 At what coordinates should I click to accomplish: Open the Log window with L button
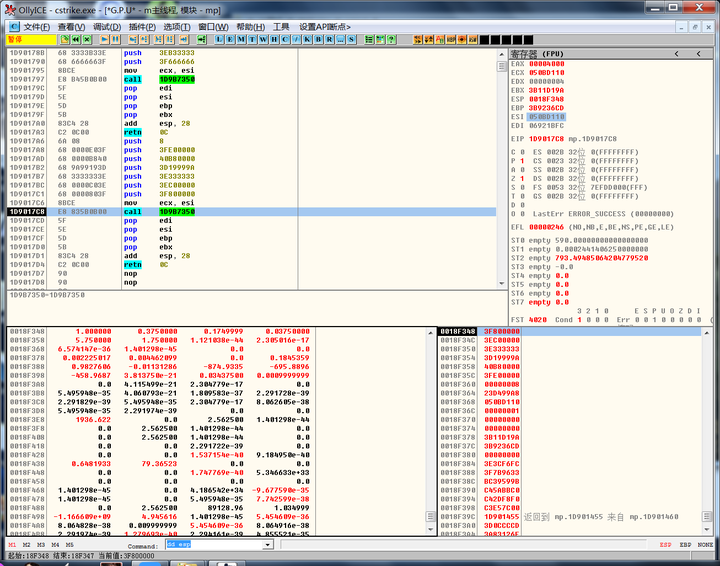point(220,39)
